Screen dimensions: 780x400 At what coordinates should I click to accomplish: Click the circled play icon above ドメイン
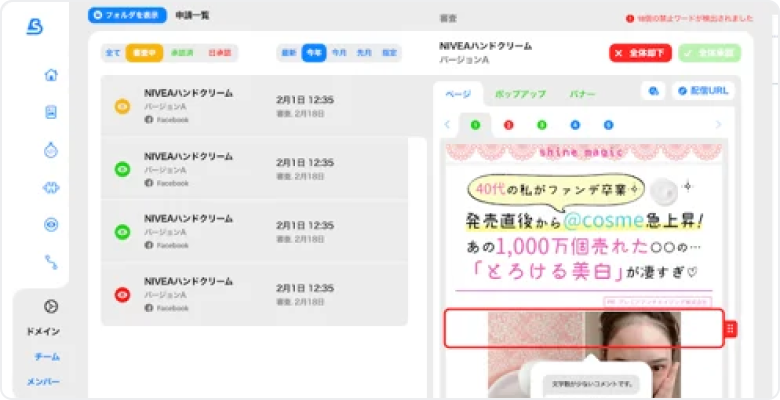point(51,306)
